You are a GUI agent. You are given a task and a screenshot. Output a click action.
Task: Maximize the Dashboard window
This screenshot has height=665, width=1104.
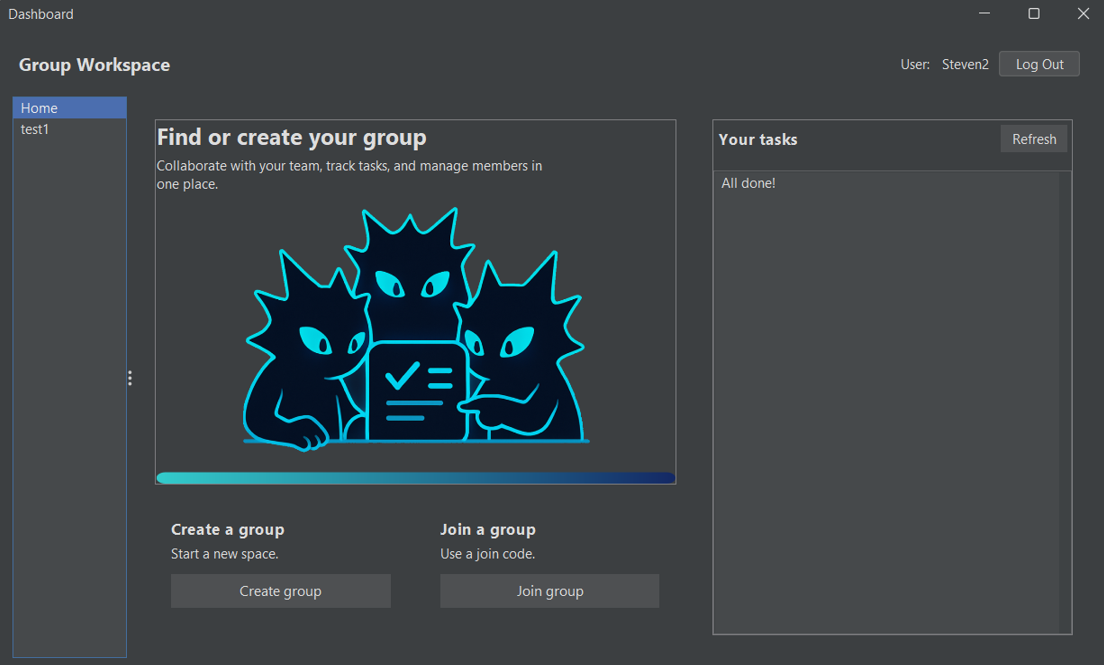point(1034,13)
